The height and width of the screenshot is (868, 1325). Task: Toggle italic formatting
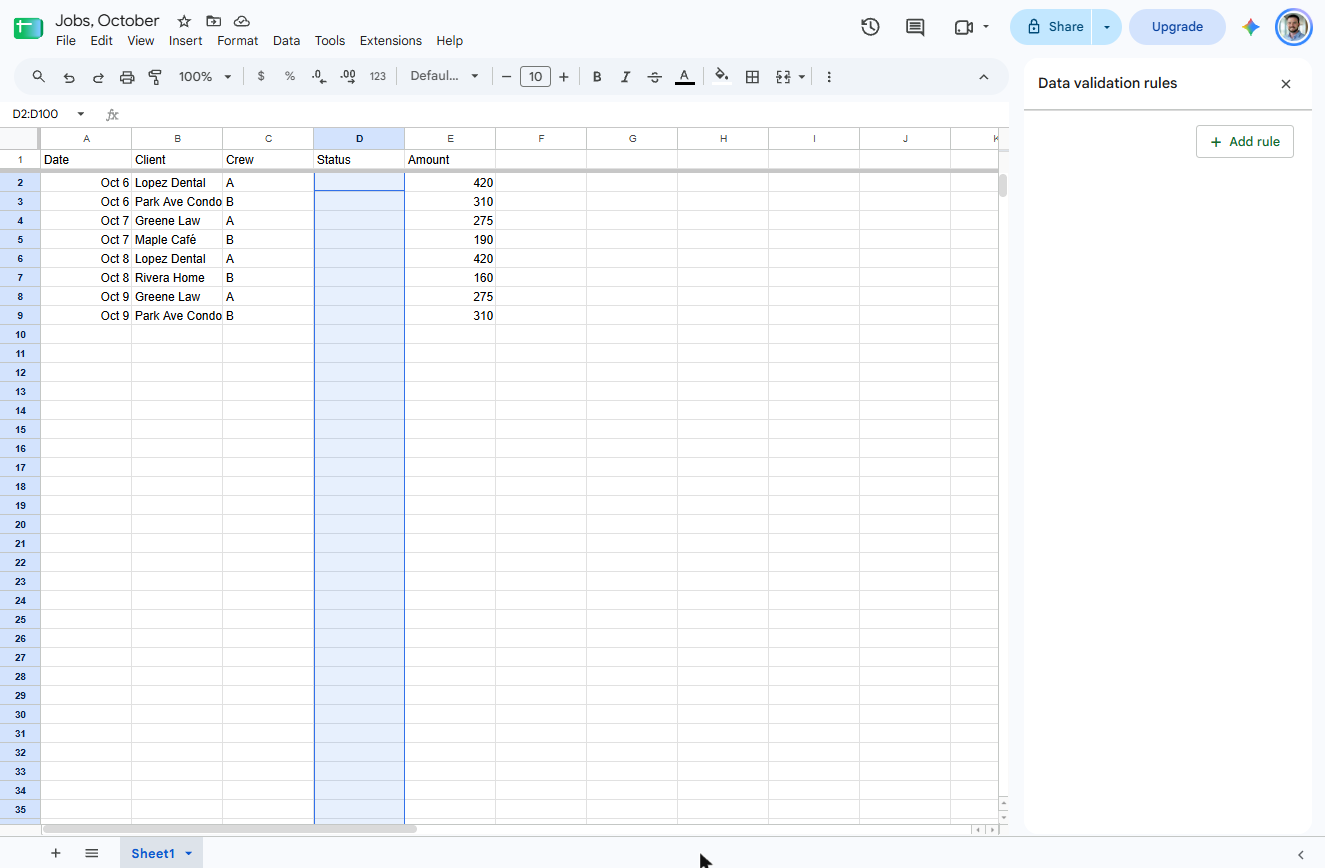[x=626, y=76]
